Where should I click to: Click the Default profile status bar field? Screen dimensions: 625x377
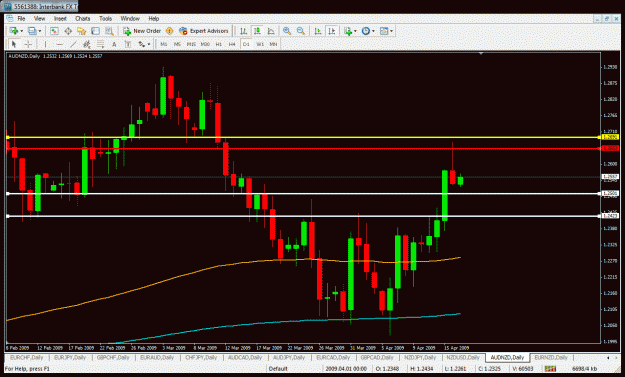pyautogui.click(x=278, y=369)
